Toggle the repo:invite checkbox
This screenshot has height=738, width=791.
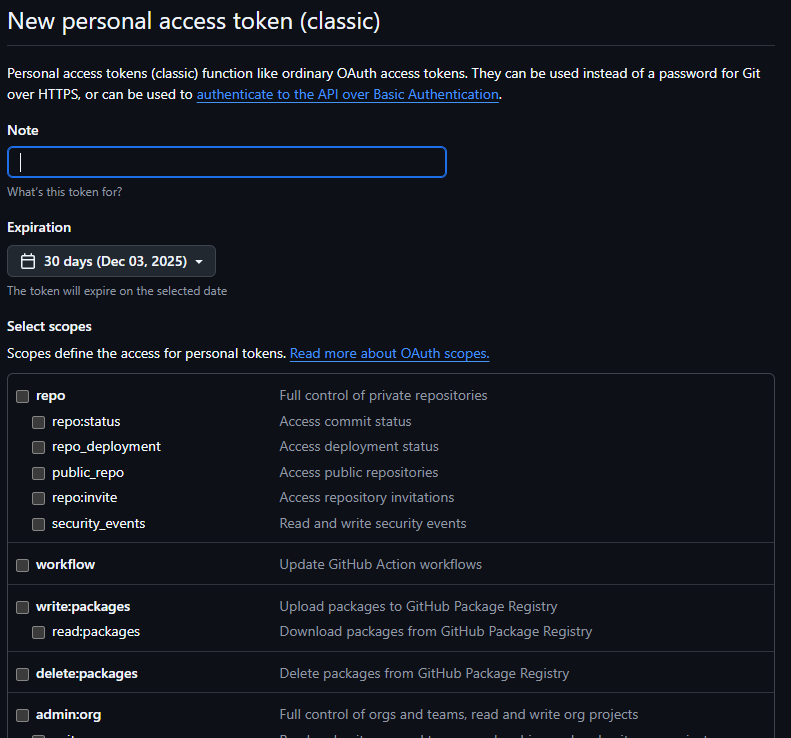point(38,498)
